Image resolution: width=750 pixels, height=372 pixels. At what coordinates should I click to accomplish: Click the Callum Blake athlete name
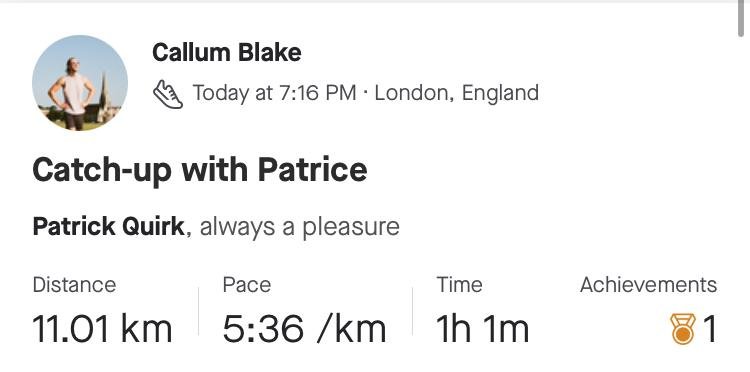(x=227, y=52)
